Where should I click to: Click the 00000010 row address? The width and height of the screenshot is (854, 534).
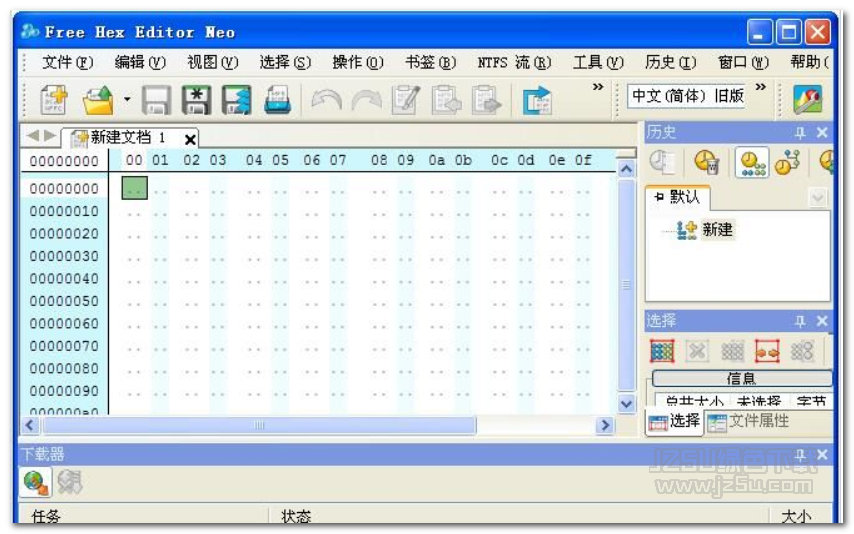[x=64, y=211]
